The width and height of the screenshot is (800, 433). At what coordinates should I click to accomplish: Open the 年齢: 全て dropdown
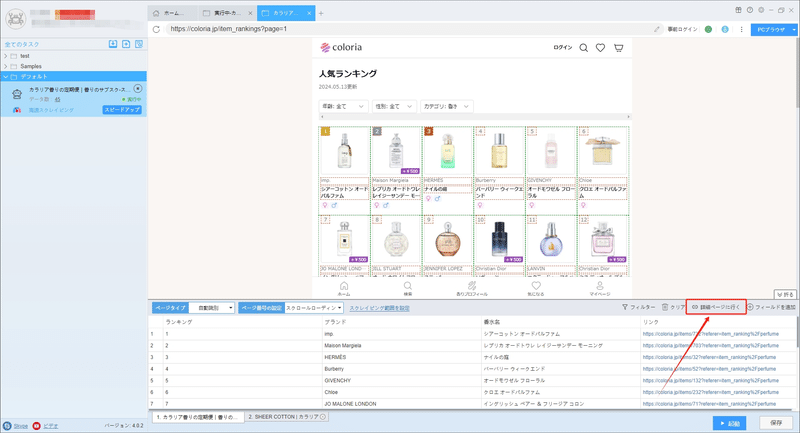point(343,106)
